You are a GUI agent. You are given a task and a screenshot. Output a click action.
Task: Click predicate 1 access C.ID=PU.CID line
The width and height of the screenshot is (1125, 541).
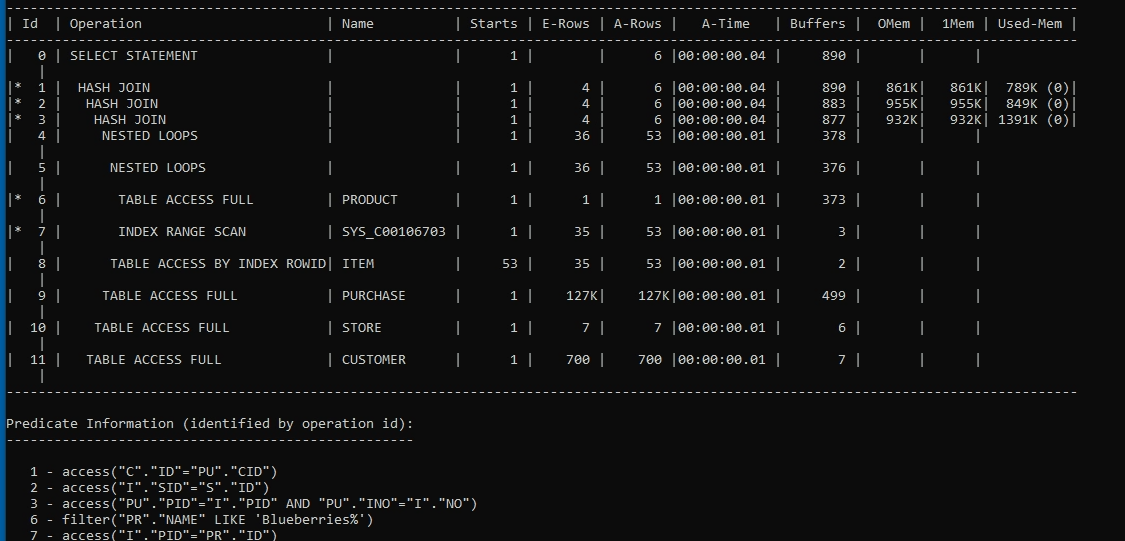(x=154, y=471)
